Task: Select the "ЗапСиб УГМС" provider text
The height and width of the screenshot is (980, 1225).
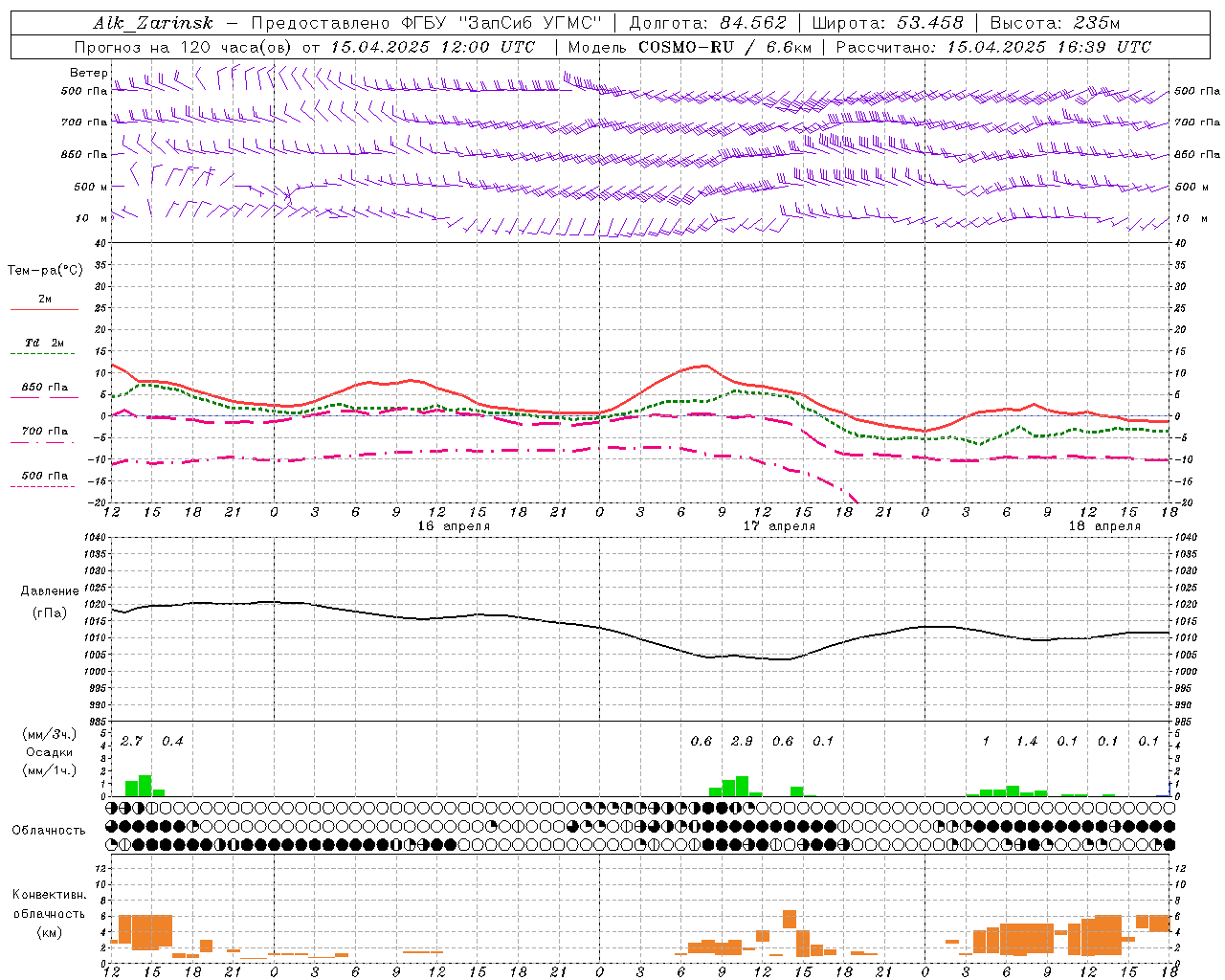Action: point(529,24)
